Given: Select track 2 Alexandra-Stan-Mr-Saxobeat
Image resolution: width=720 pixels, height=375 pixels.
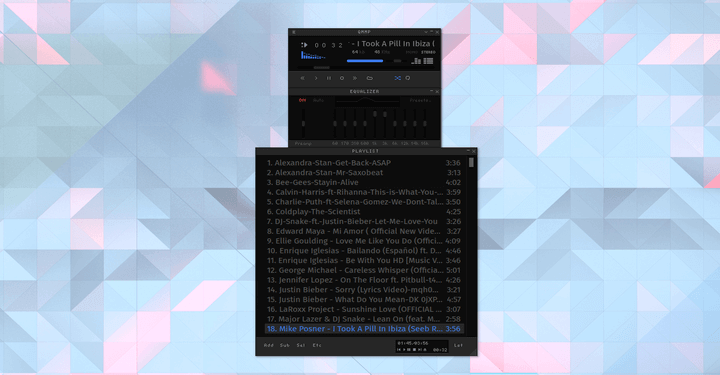Looking at the screenshot, I should pos(364,173).
